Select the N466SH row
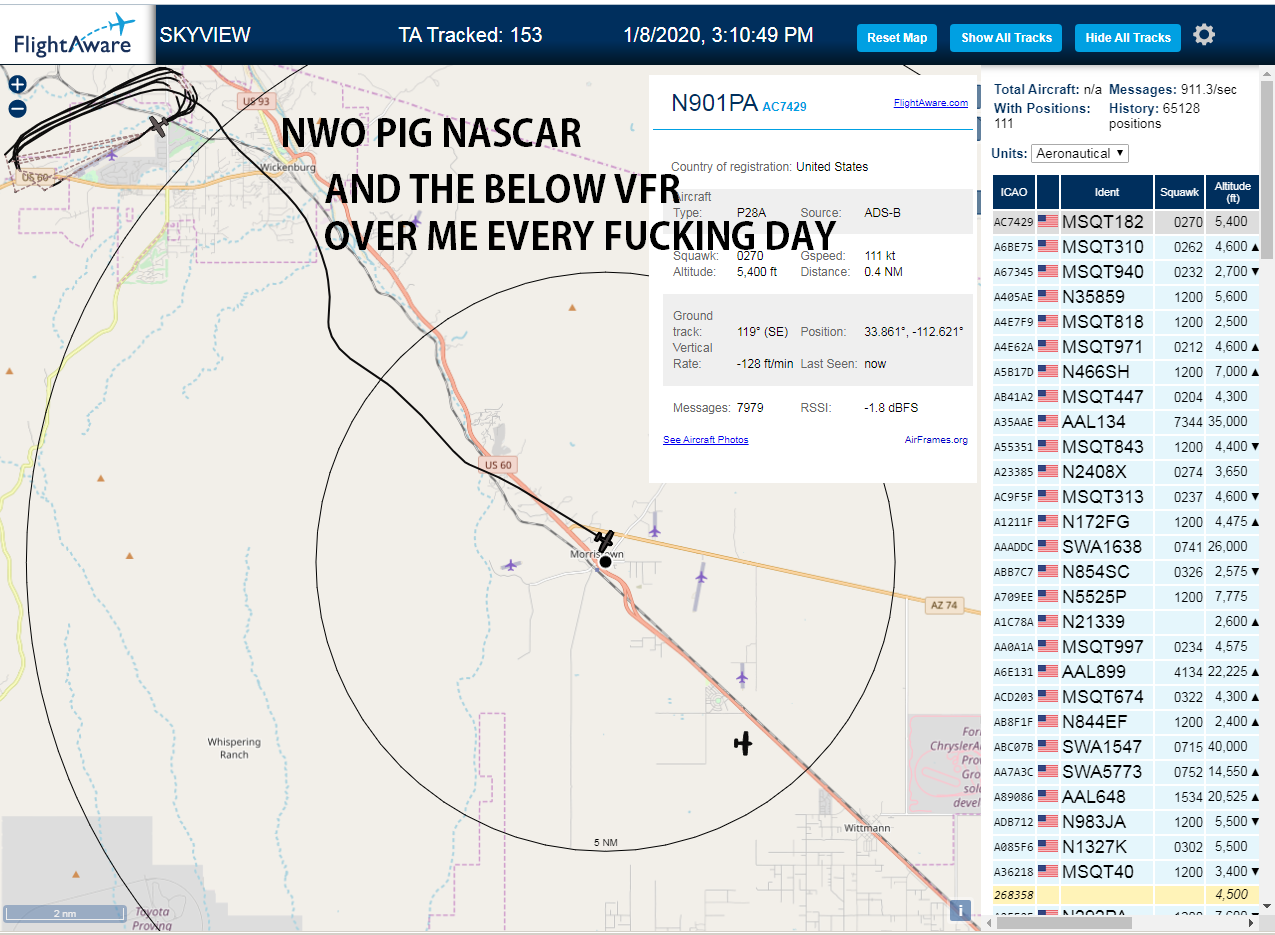1275x935 pixels. tap(1126, 371)
